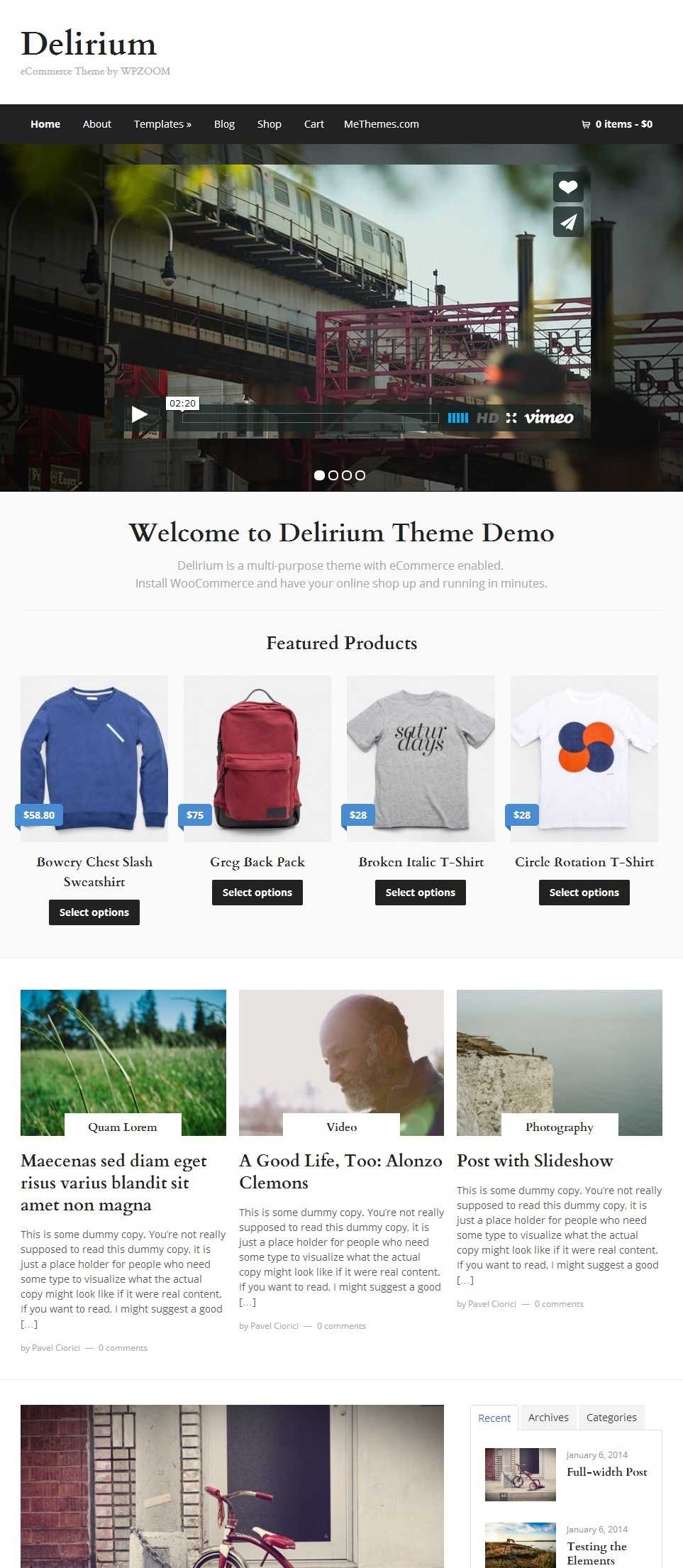Open the Shop menu item
Screen dimensions: 683x1568
tap(269, 124)
